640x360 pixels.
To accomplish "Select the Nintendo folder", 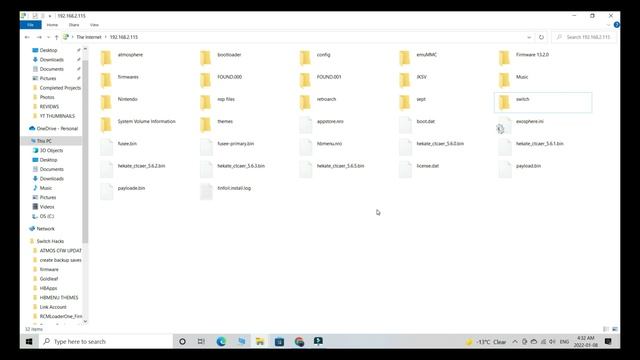I will (127, 99).
